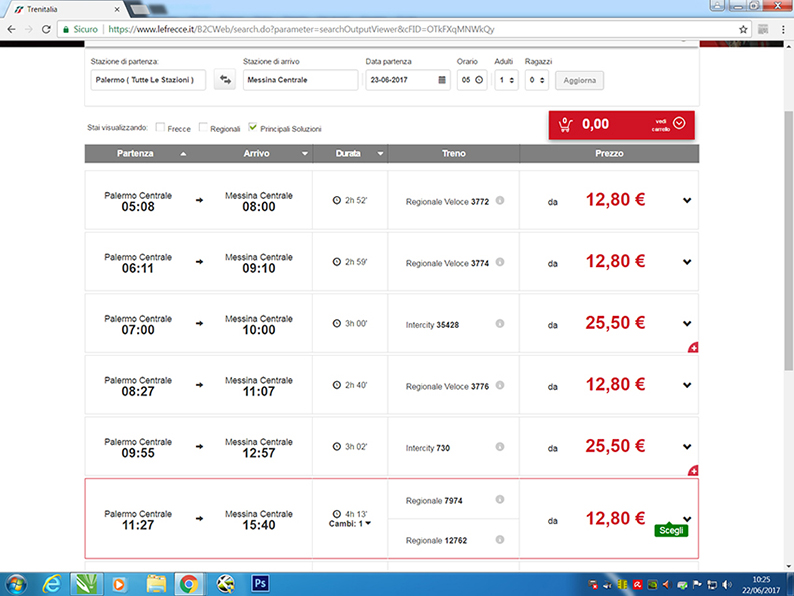Open Photoshop from the taskbar

[261, 582]
